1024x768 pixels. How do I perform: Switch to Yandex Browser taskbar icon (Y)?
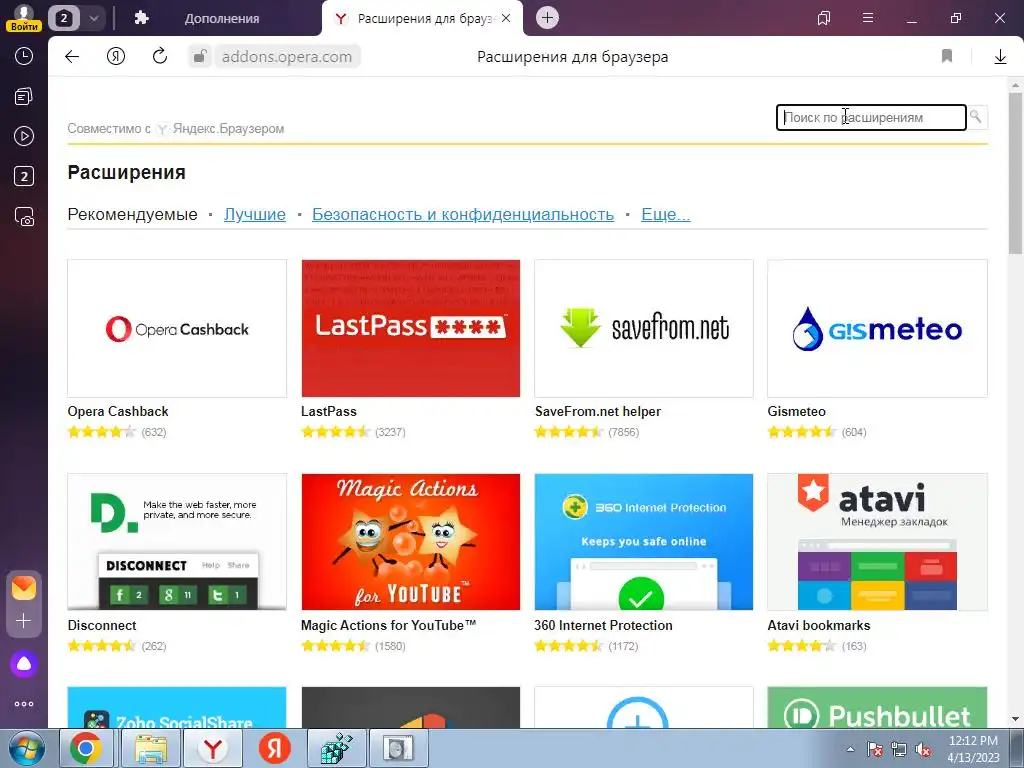[212, 748]
